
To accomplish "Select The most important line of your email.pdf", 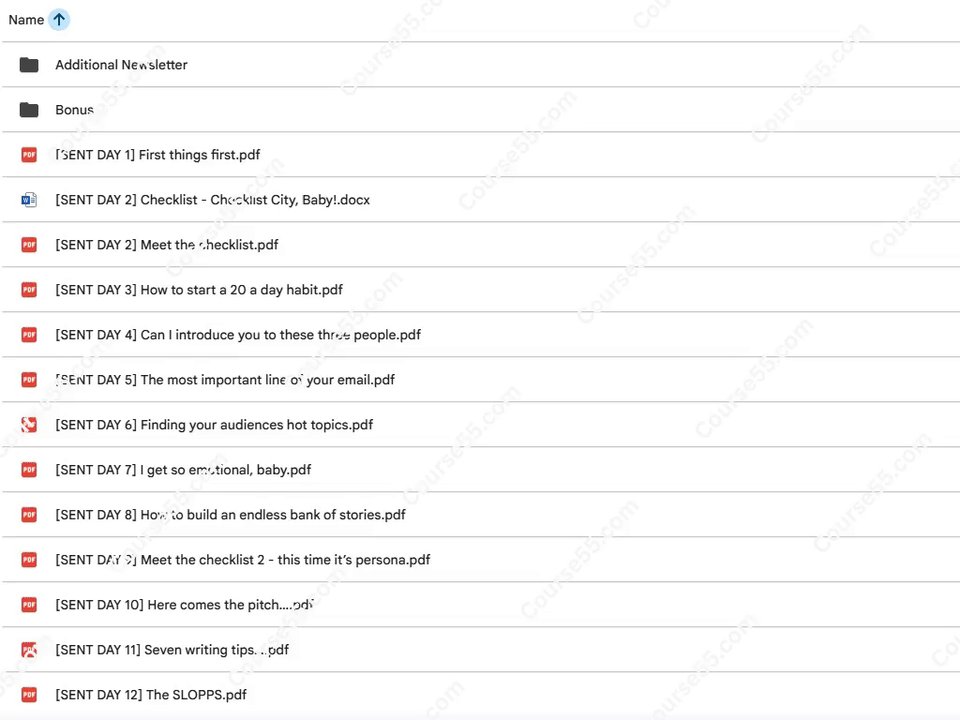I will [225, 380].
